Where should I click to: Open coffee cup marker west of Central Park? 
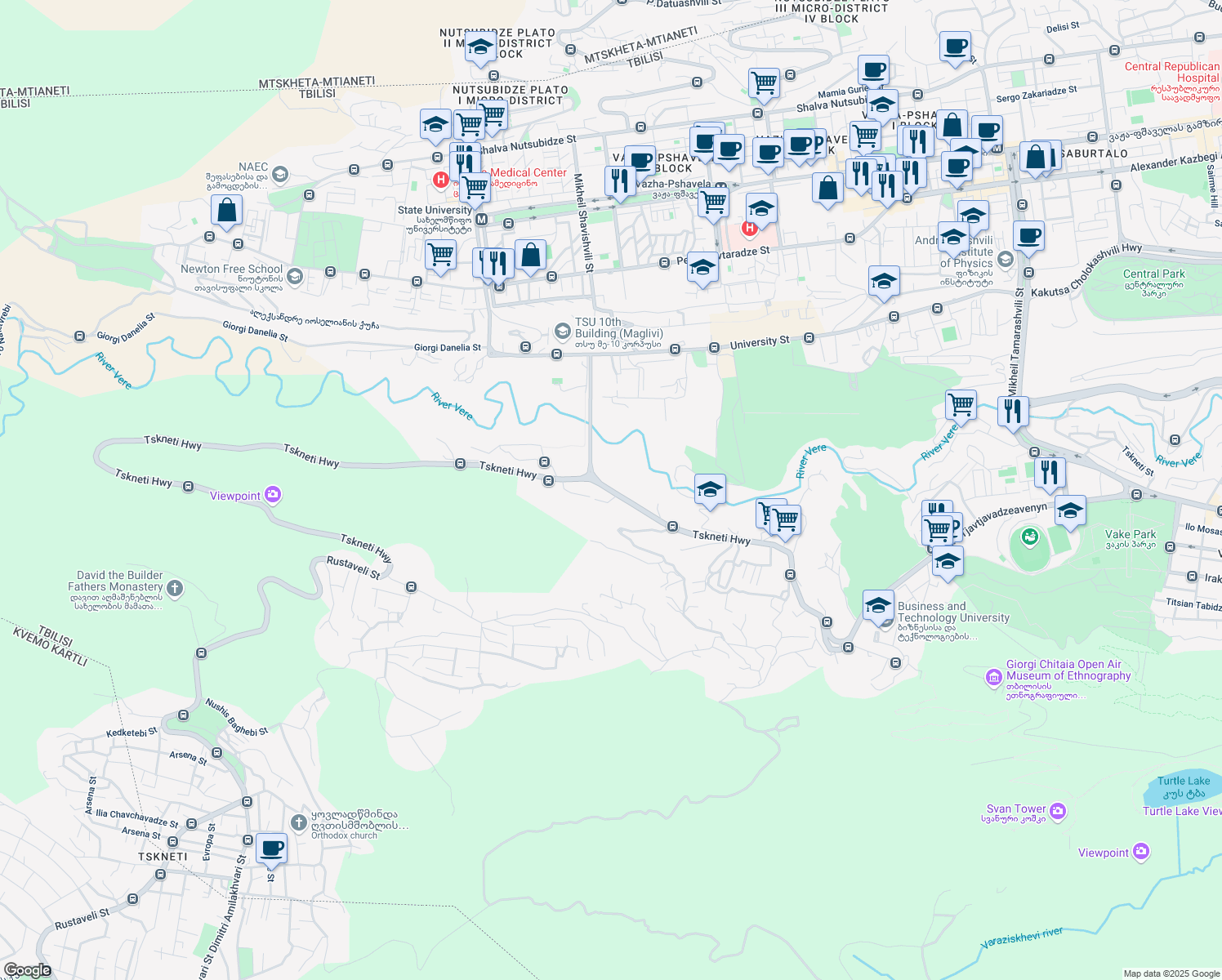(x=1029, y=238)
